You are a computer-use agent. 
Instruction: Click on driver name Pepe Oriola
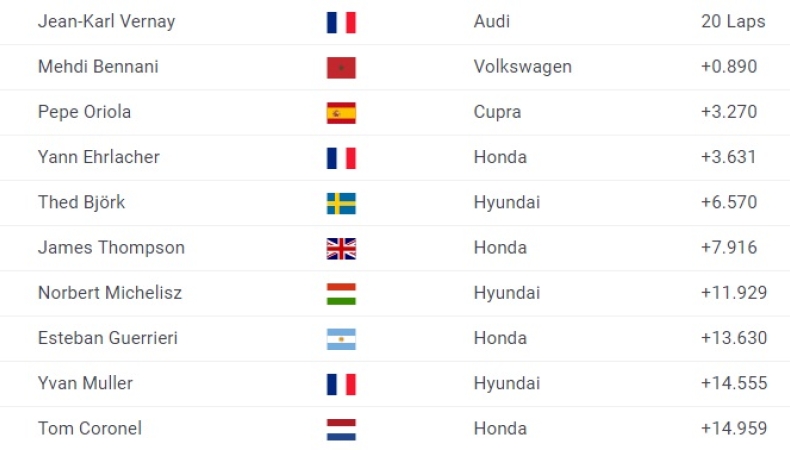click(84, 112)
